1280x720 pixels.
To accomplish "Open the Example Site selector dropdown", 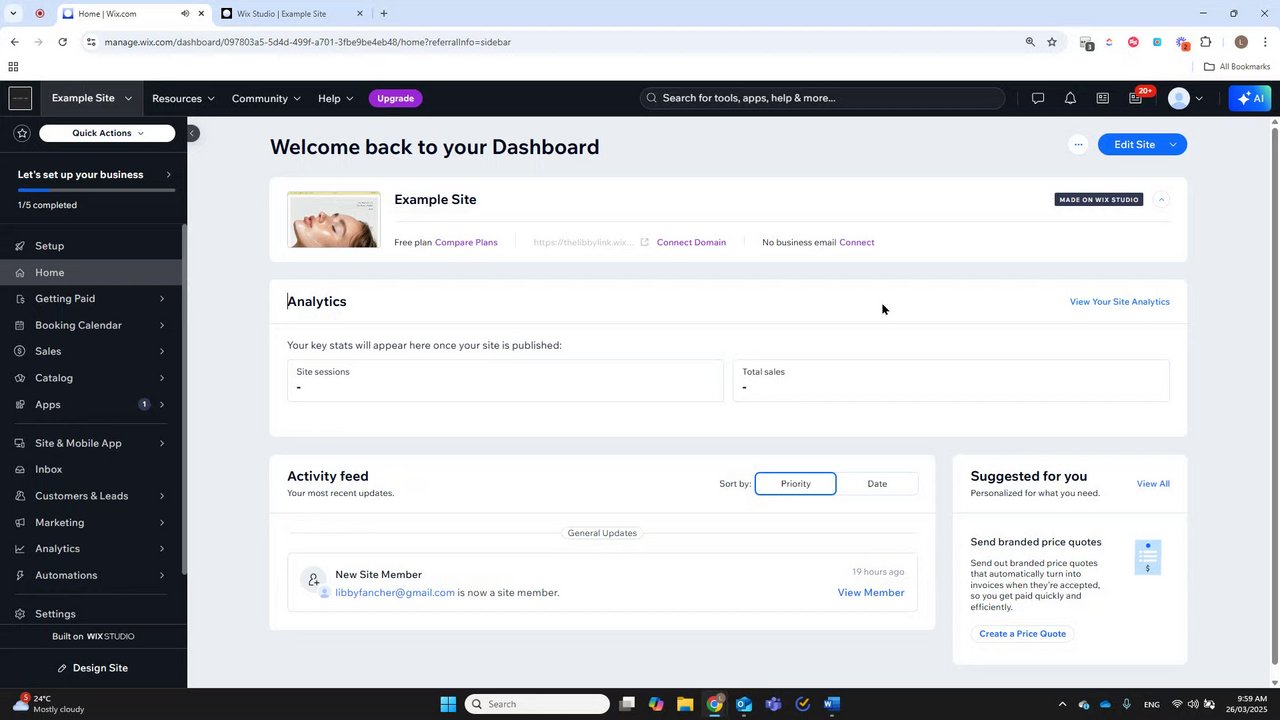I will (91, 98).
